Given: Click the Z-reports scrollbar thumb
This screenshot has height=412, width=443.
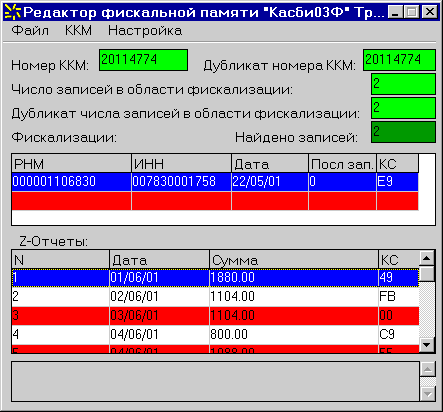Looking at the screenshot, I should click(x=427, y=274).
